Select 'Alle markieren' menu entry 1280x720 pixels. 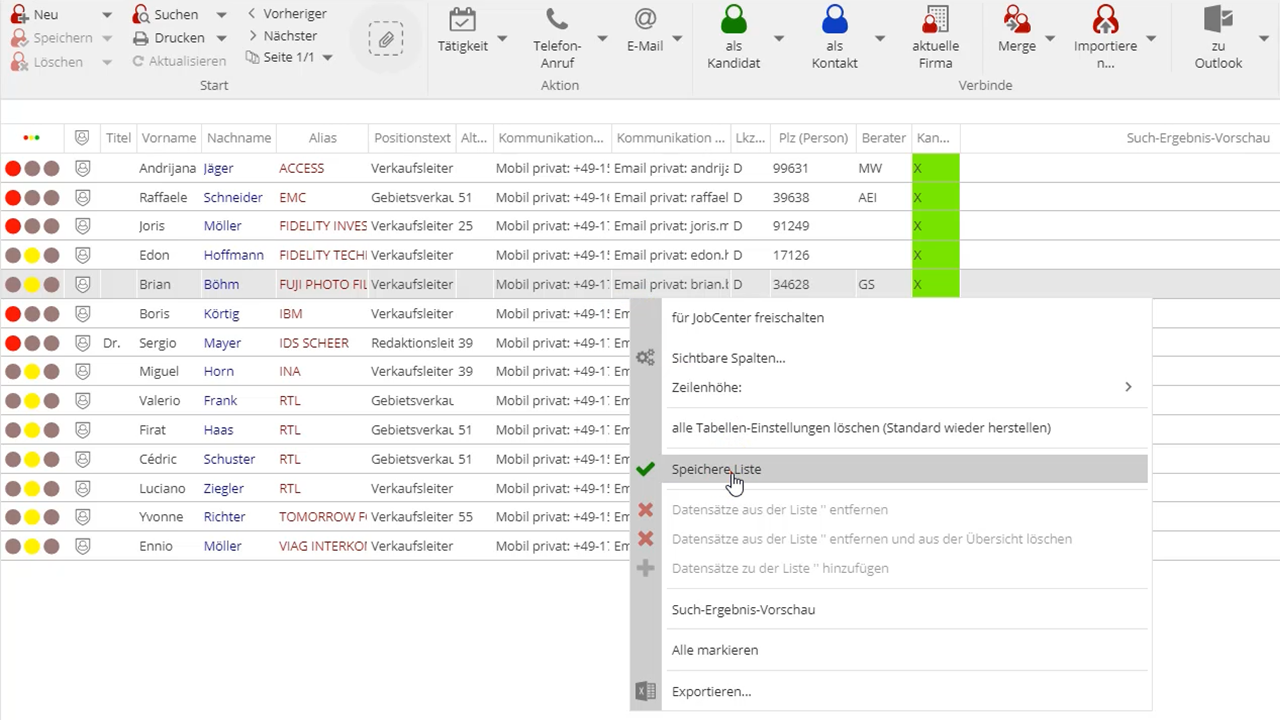coord(715,650)
